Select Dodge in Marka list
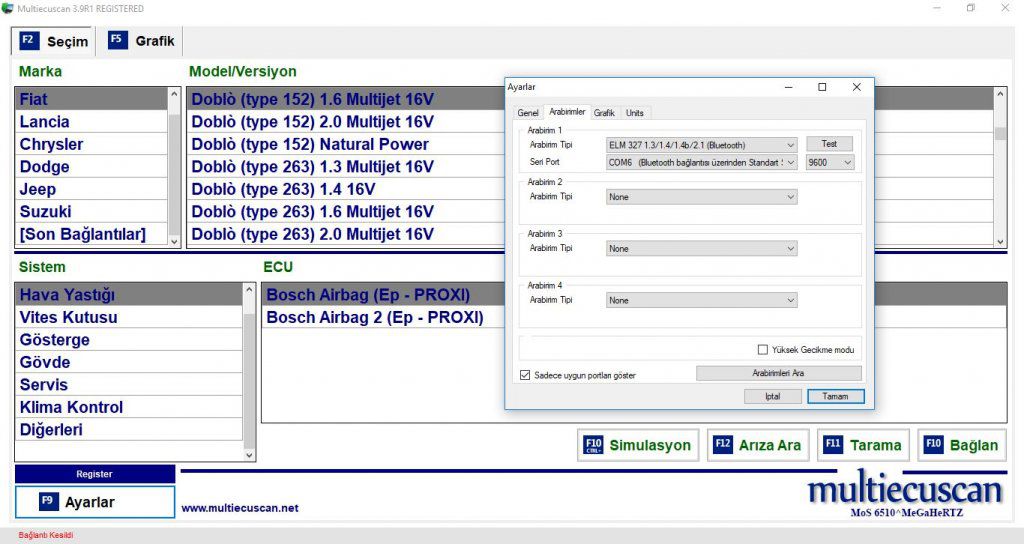This screenshot has width=1024, height=544. [x=91, y=167]
